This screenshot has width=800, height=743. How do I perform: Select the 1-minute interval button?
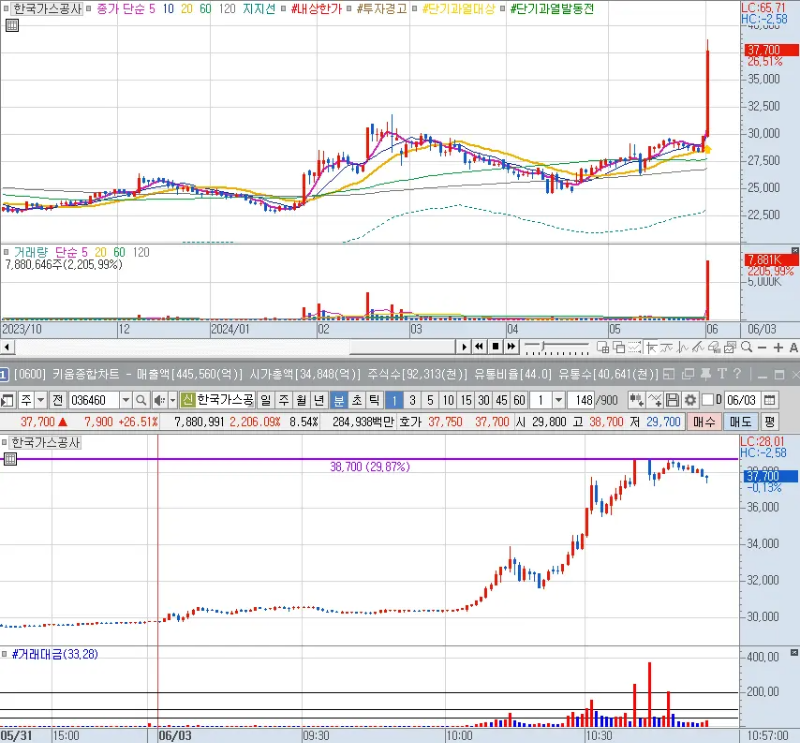tap(394, 400)
